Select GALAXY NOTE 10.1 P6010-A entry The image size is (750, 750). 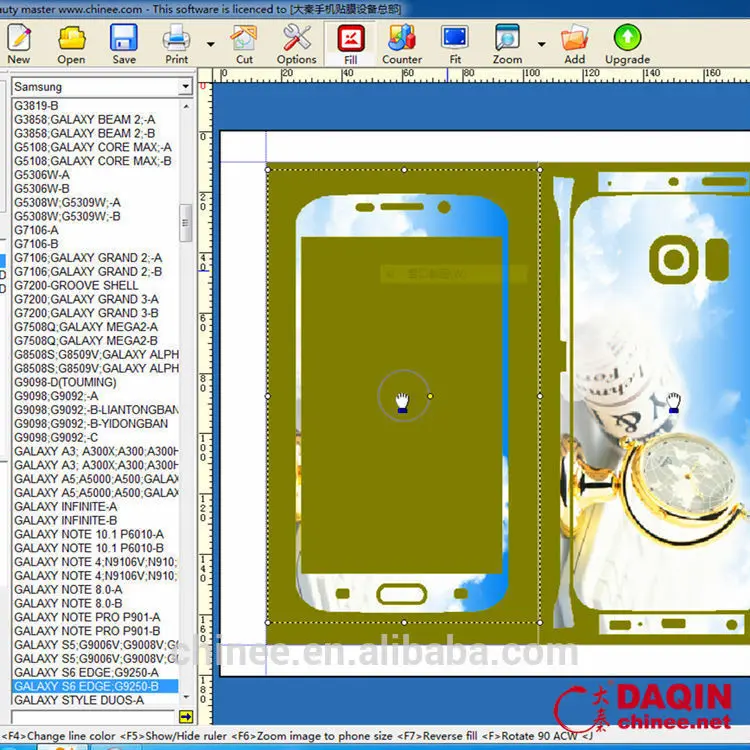pos(88,534)
